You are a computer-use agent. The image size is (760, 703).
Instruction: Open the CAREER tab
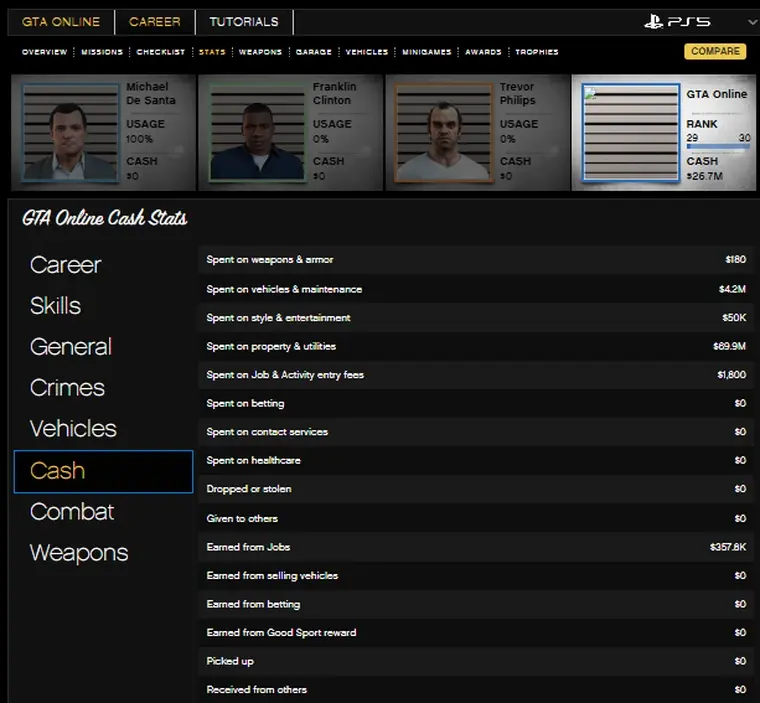click(x=155, y=21)
